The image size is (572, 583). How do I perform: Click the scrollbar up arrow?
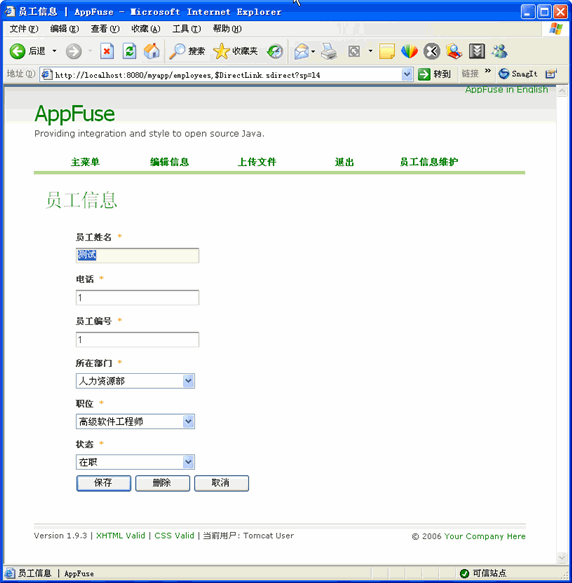562,91
